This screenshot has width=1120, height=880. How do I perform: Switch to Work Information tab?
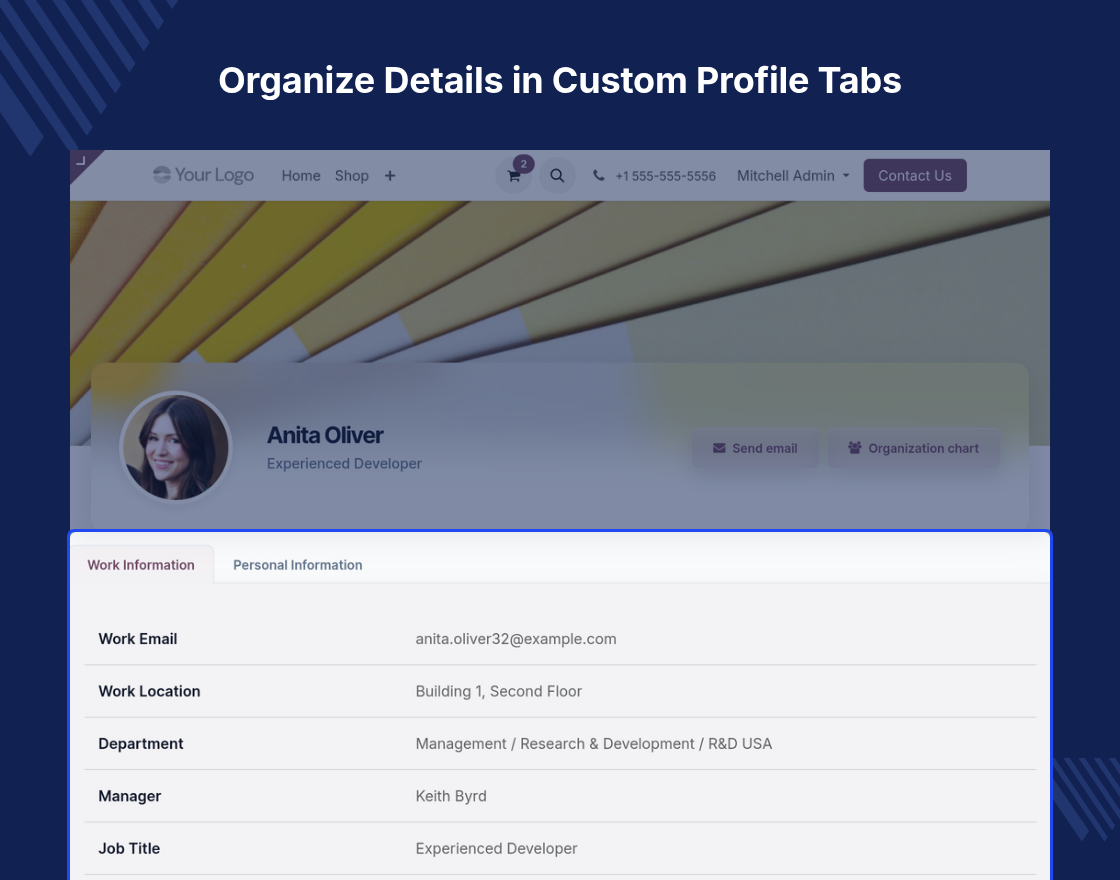point(141,565)
